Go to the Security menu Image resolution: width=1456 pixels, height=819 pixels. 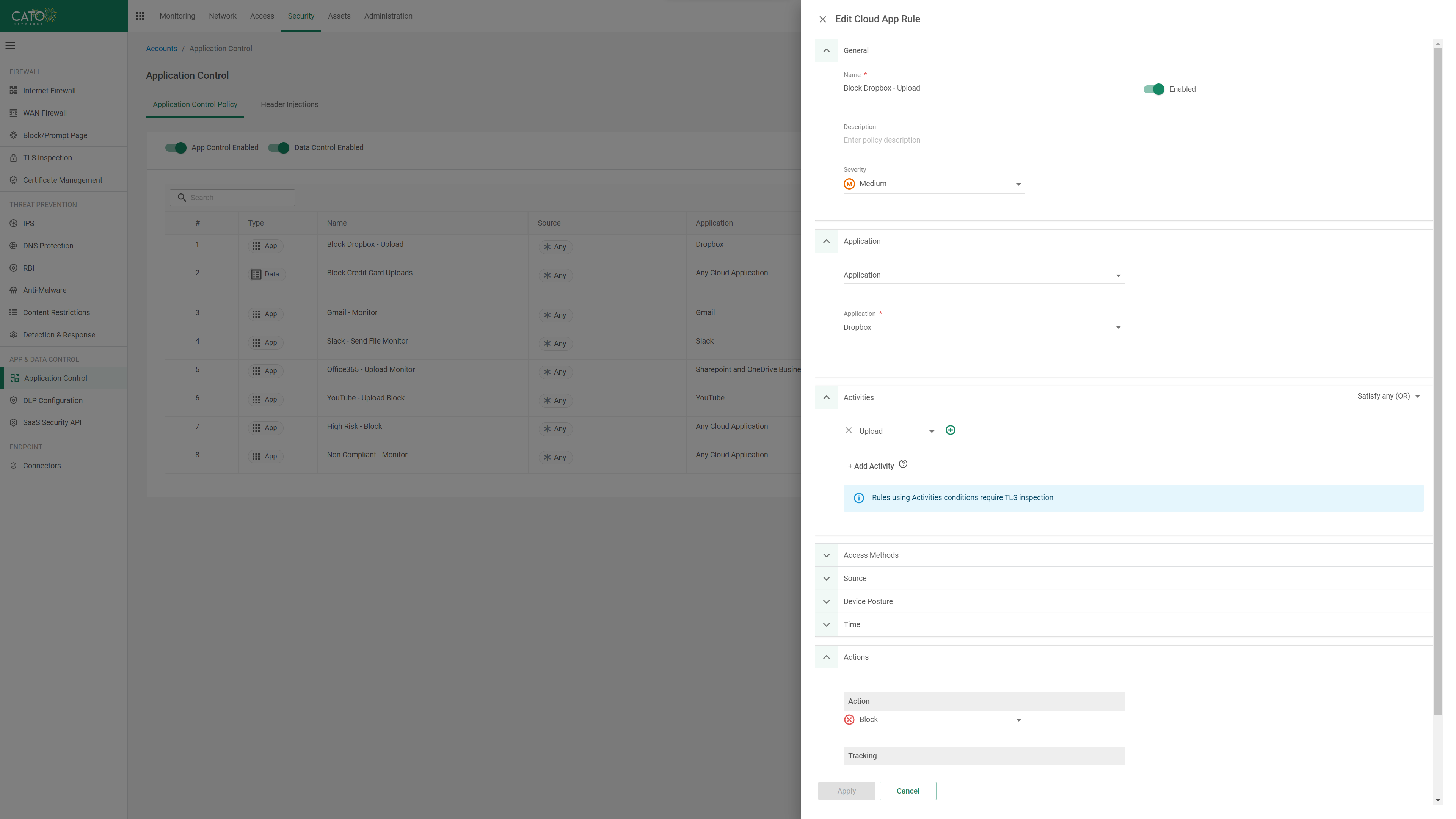301,16
